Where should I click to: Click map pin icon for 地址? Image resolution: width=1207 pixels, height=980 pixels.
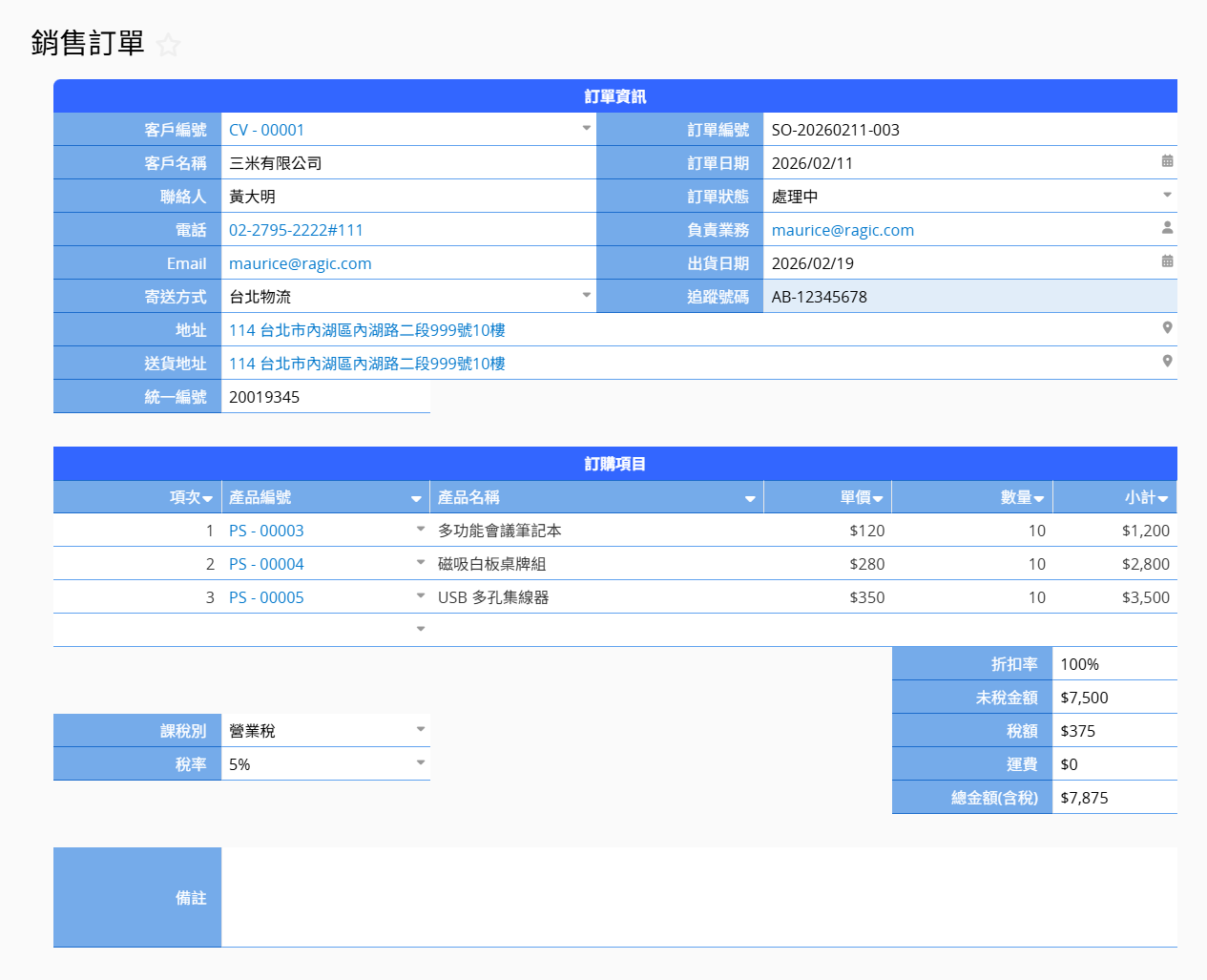point(1167,328)
